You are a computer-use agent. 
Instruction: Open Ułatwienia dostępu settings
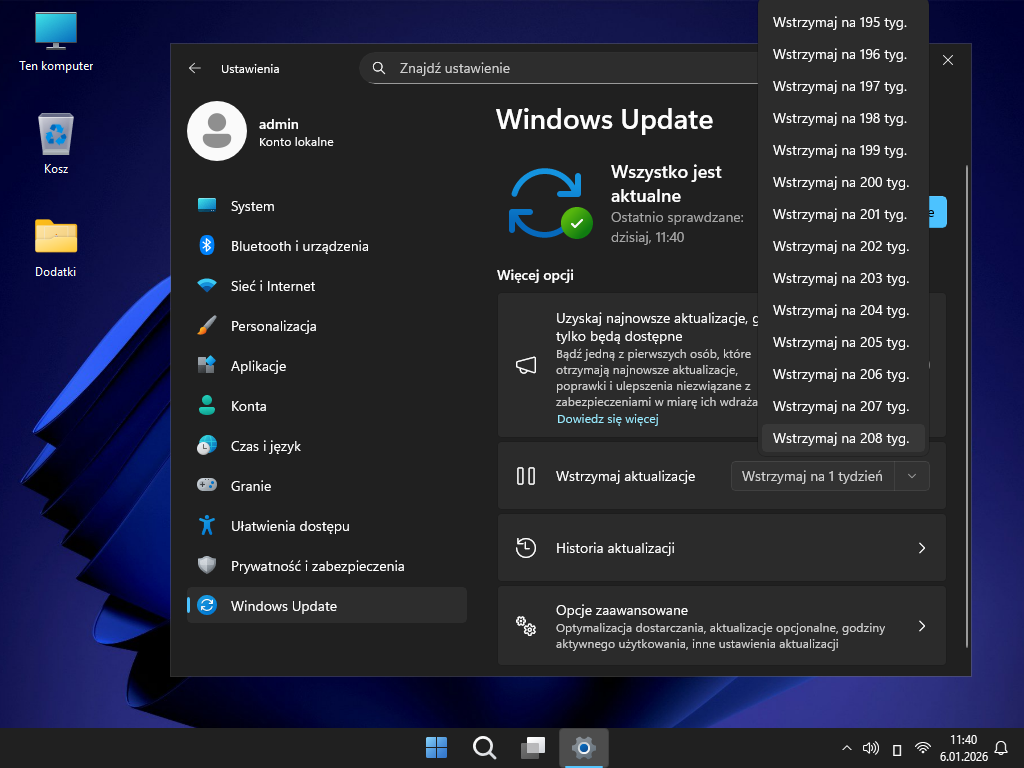(290, 526)
